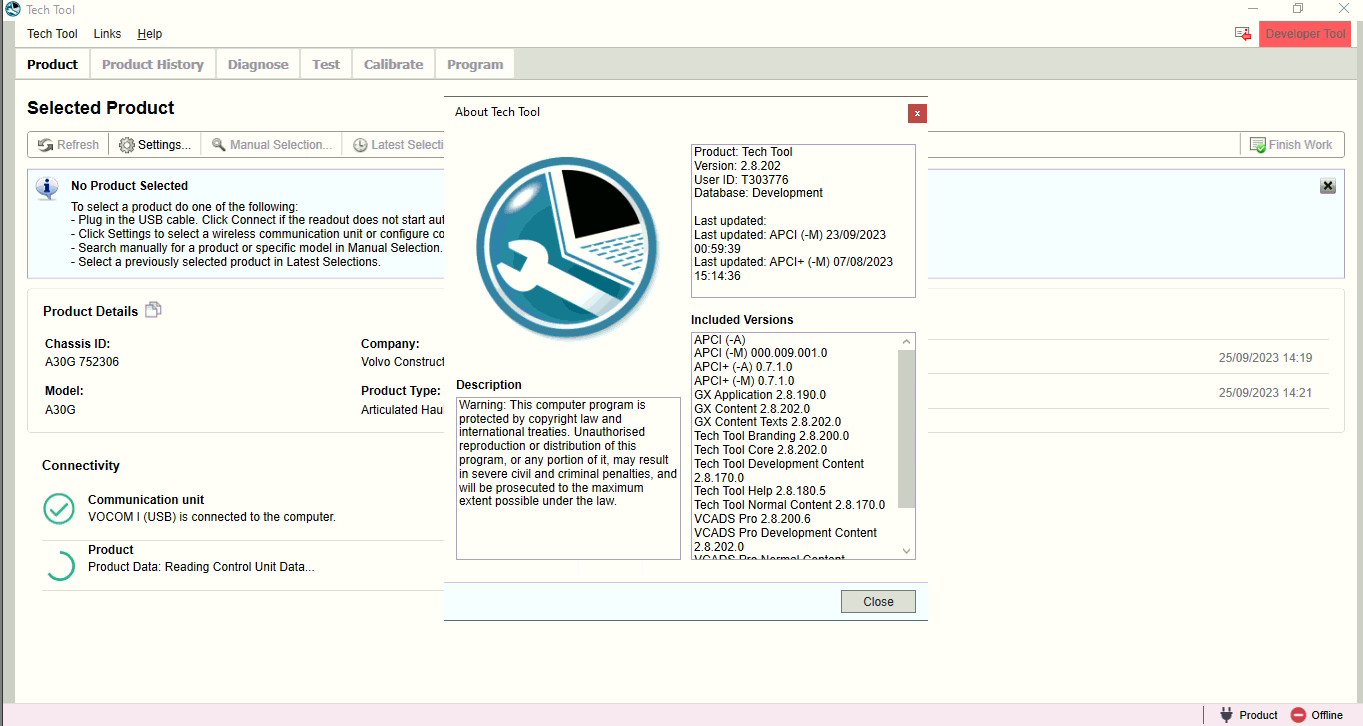
Task: Open Settings from the toolbar
Action: (155, 145)
